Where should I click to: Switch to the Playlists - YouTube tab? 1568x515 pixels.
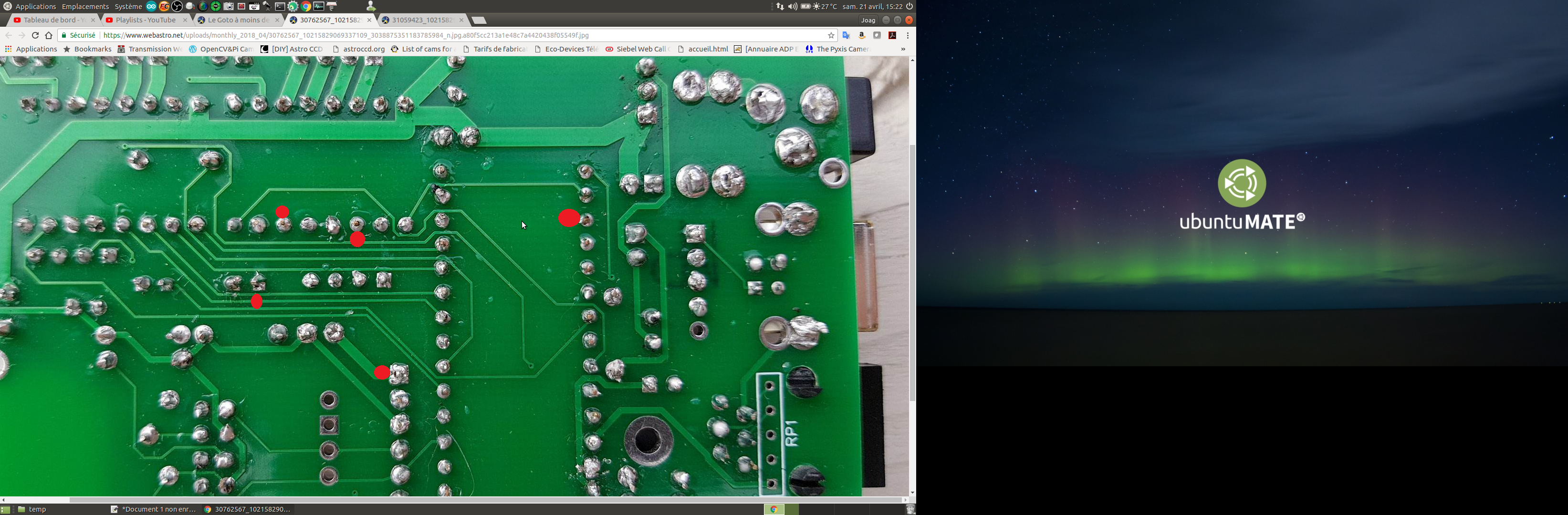(x=146, y=20)
